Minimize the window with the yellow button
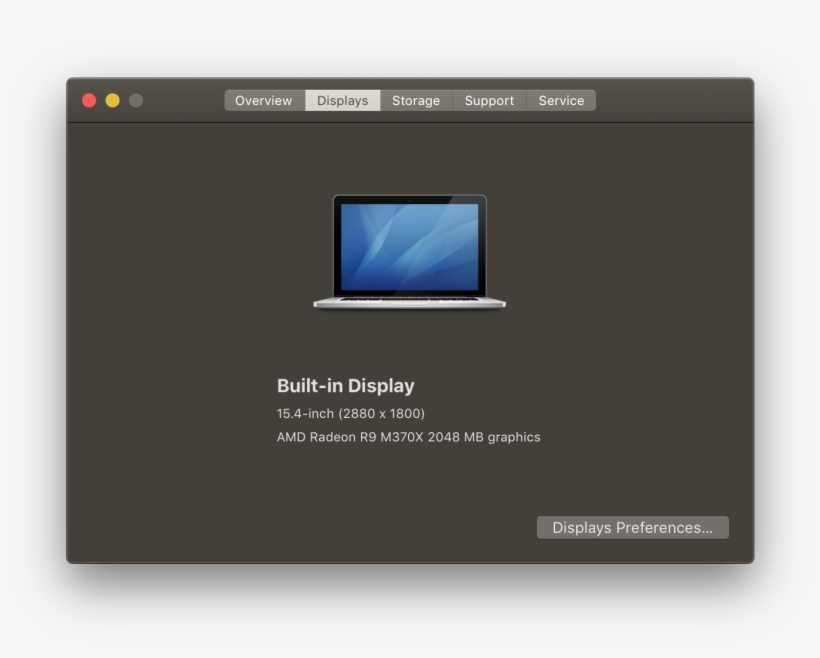Viewport: 820px width, 658px height. click(x=112, y=100)
